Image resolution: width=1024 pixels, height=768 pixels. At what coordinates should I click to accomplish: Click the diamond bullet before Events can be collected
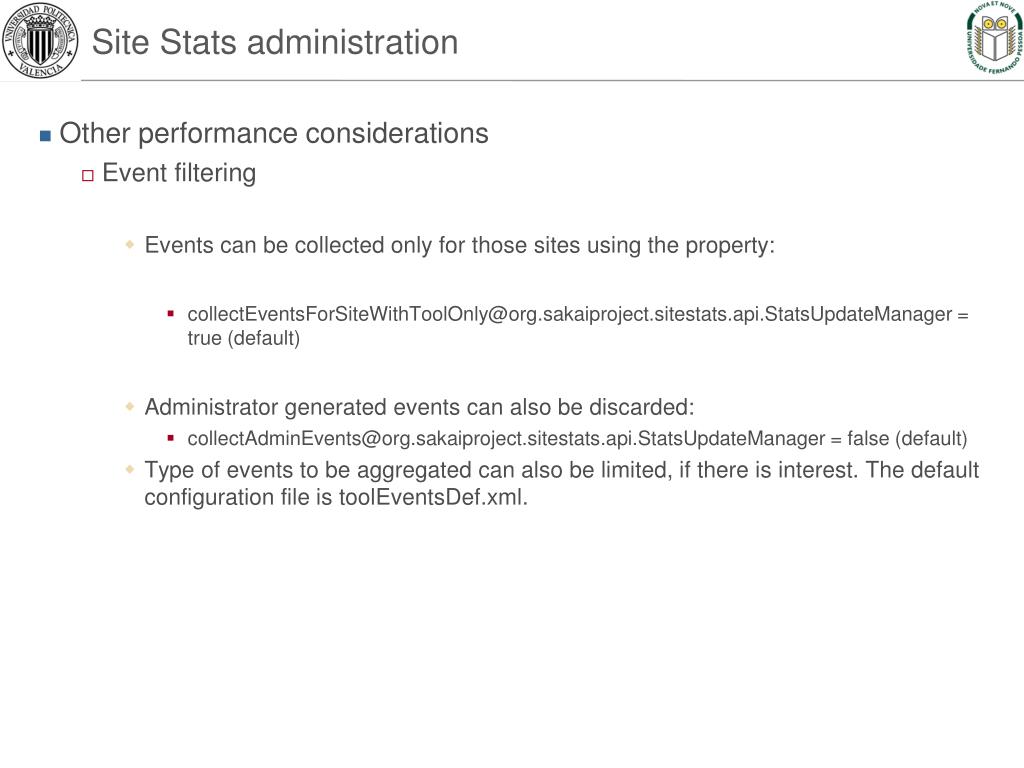click(130, 244)
